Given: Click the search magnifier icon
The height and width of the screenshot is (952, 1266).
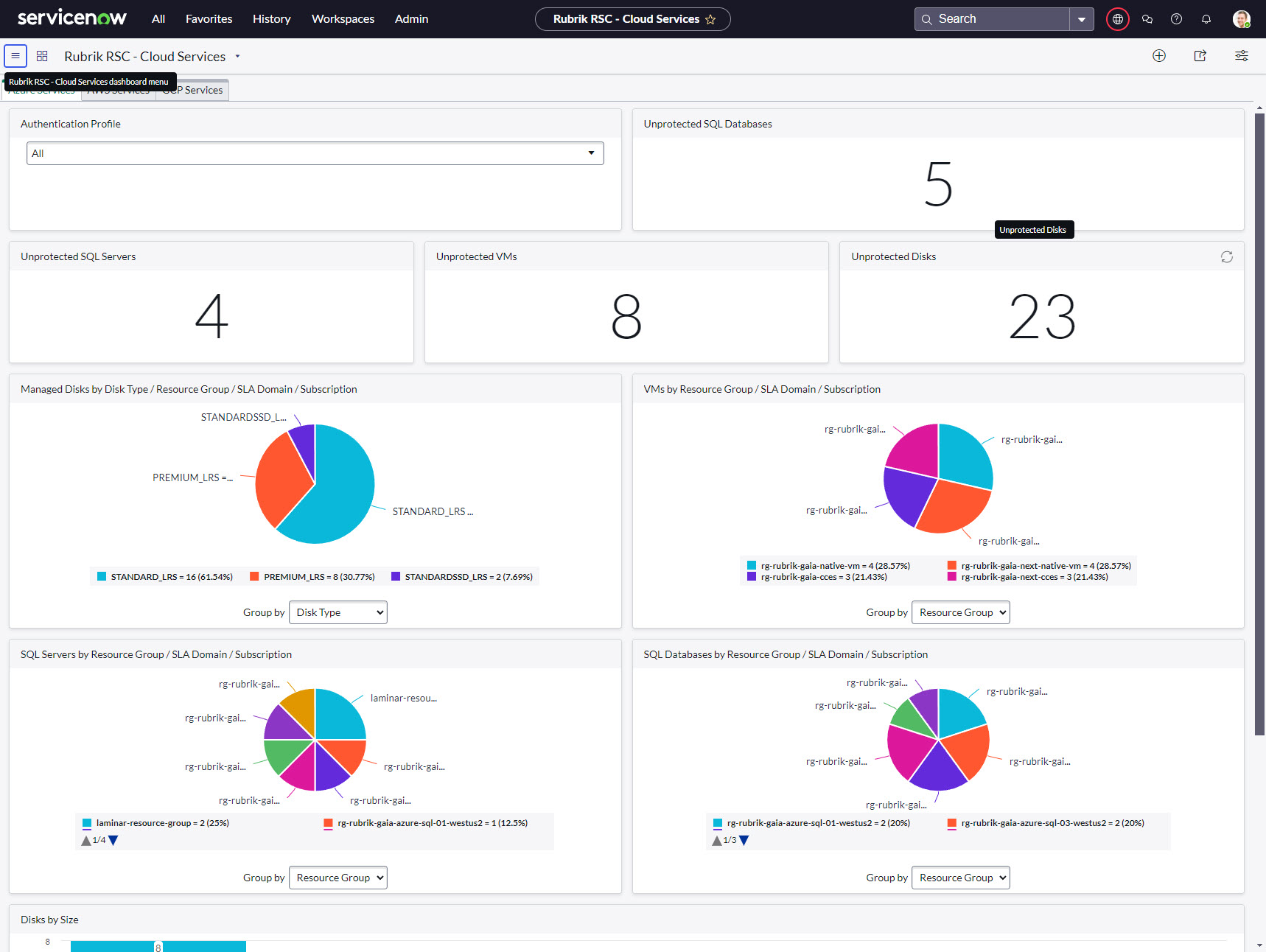Looking at the screenshot, I should (927, 19).
